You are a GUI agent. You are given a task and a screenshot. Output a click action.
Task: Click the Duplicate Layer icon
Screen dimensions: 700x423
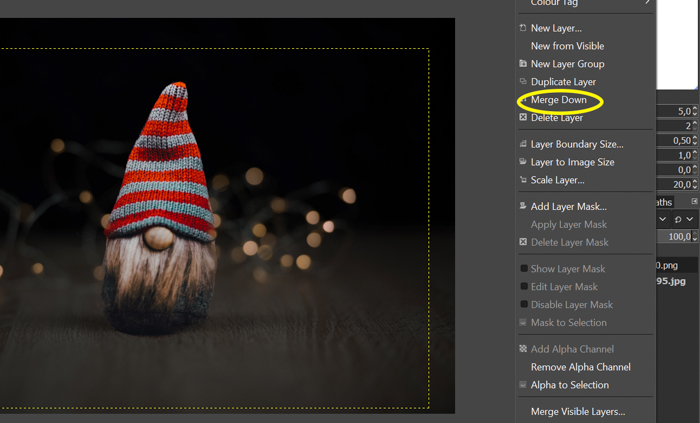click(523, 82)
